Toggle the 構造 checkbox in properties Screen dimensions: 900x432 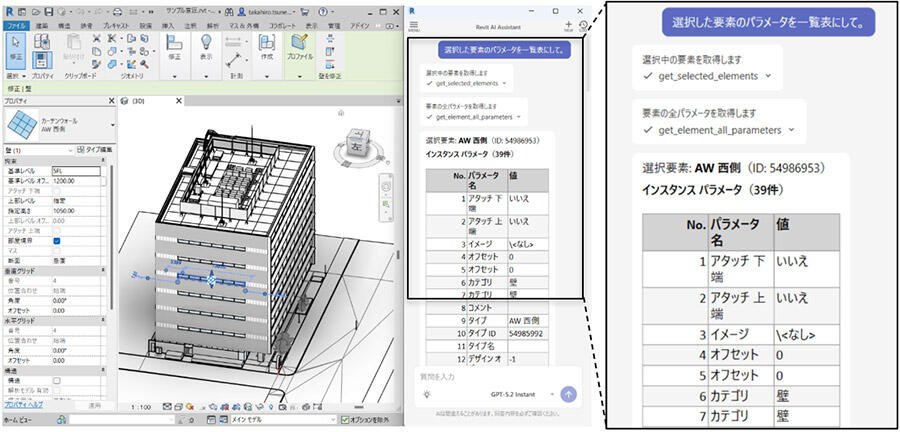pyautogui.click(x=56, y=380)
